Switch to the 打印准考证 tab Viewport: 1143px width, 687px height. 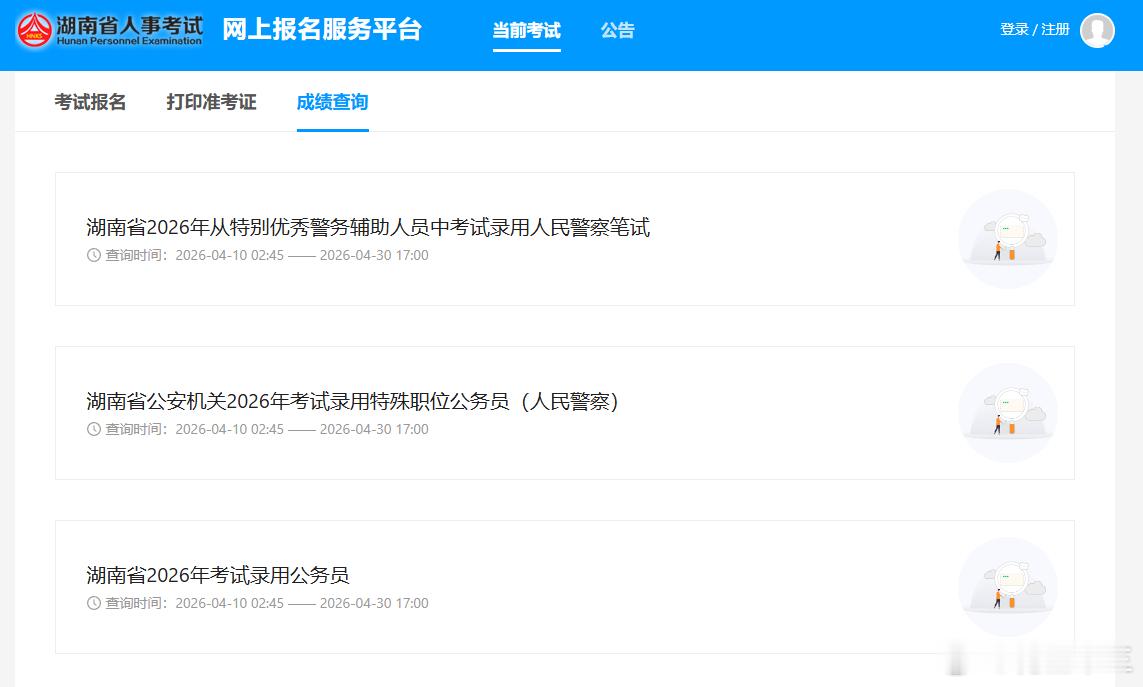tap(210, 102)
